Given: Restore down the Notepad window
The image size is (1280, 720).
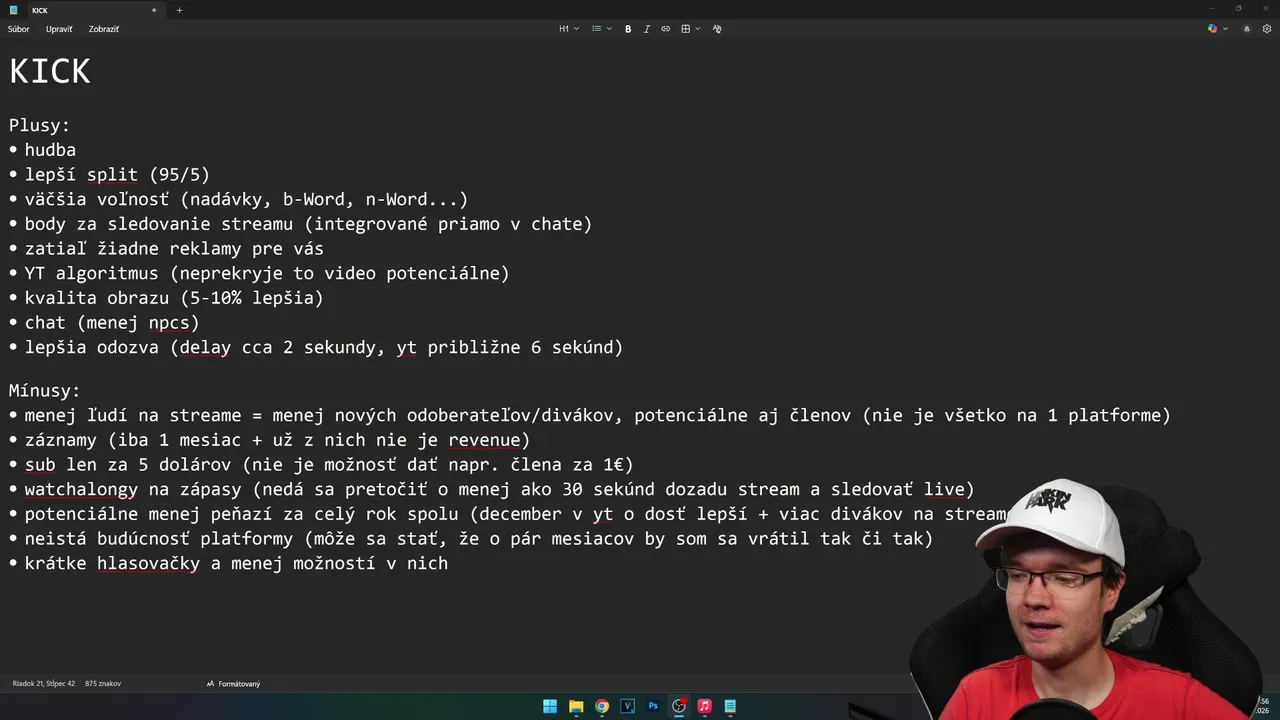Looking at the screenshot, I should (1238, 9).
